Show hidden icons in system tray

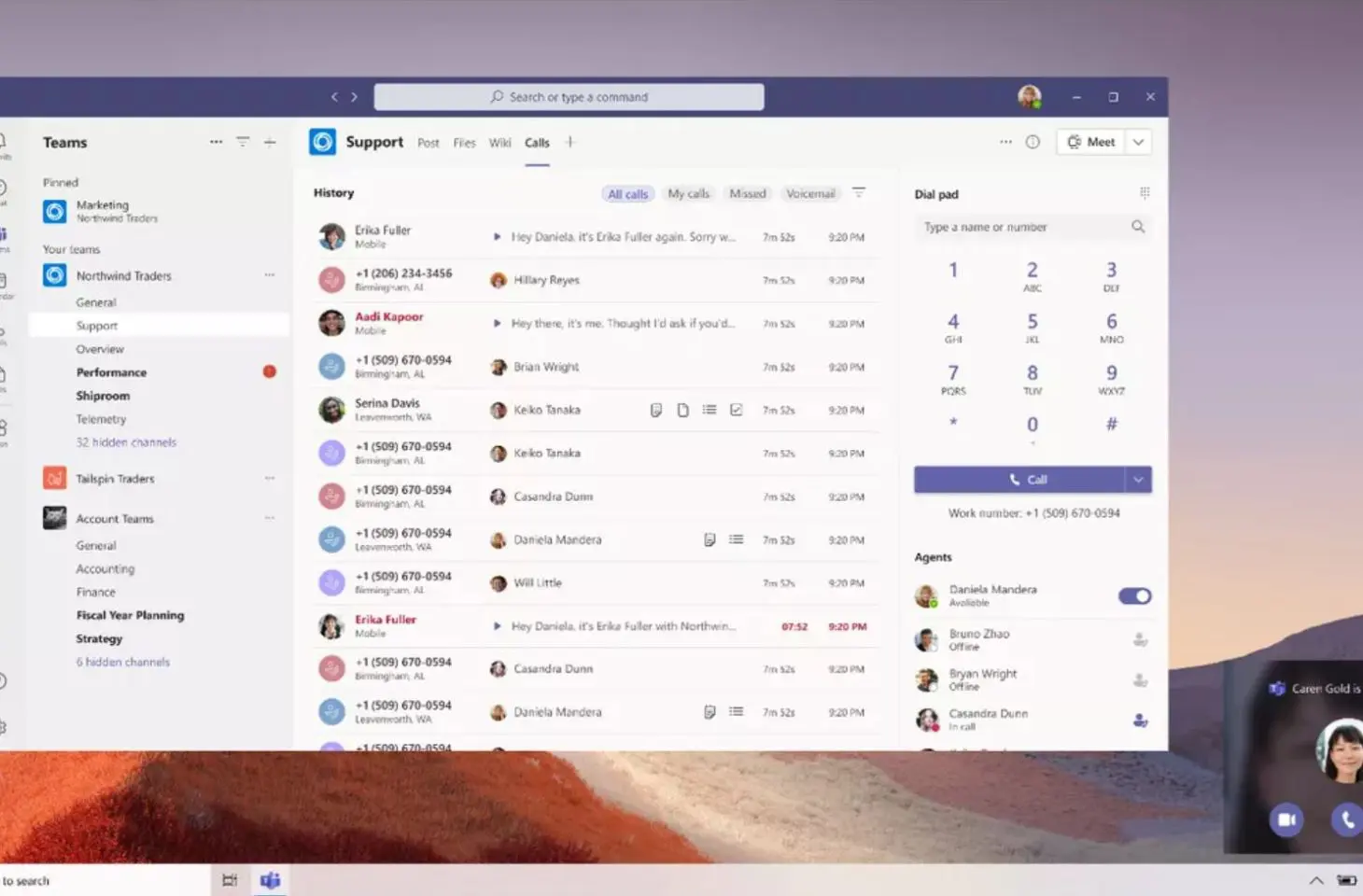pyautogui.click(x=1315, y=880)
